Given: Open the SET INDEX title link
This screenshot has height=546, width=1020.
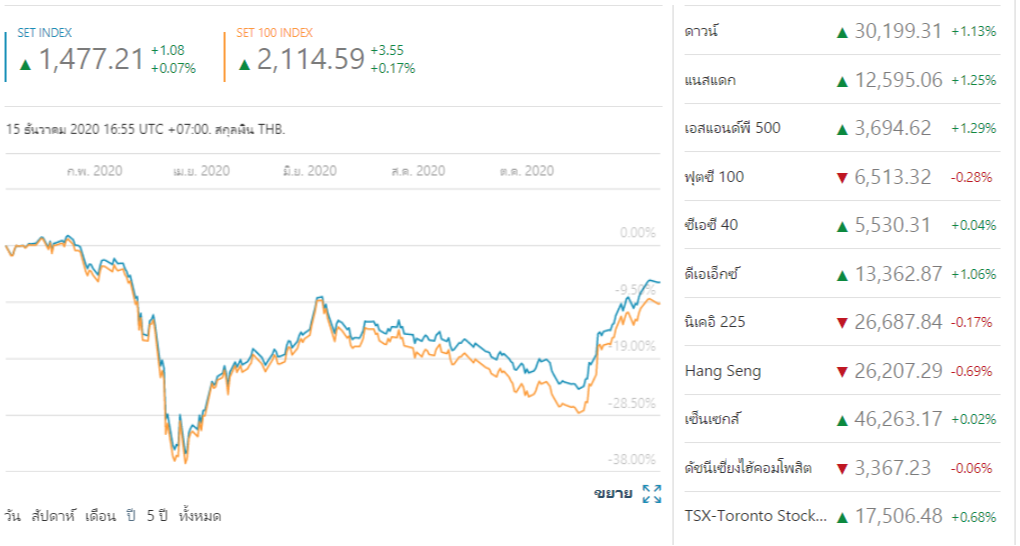Looking at the screenshot, I should point(45,33).
